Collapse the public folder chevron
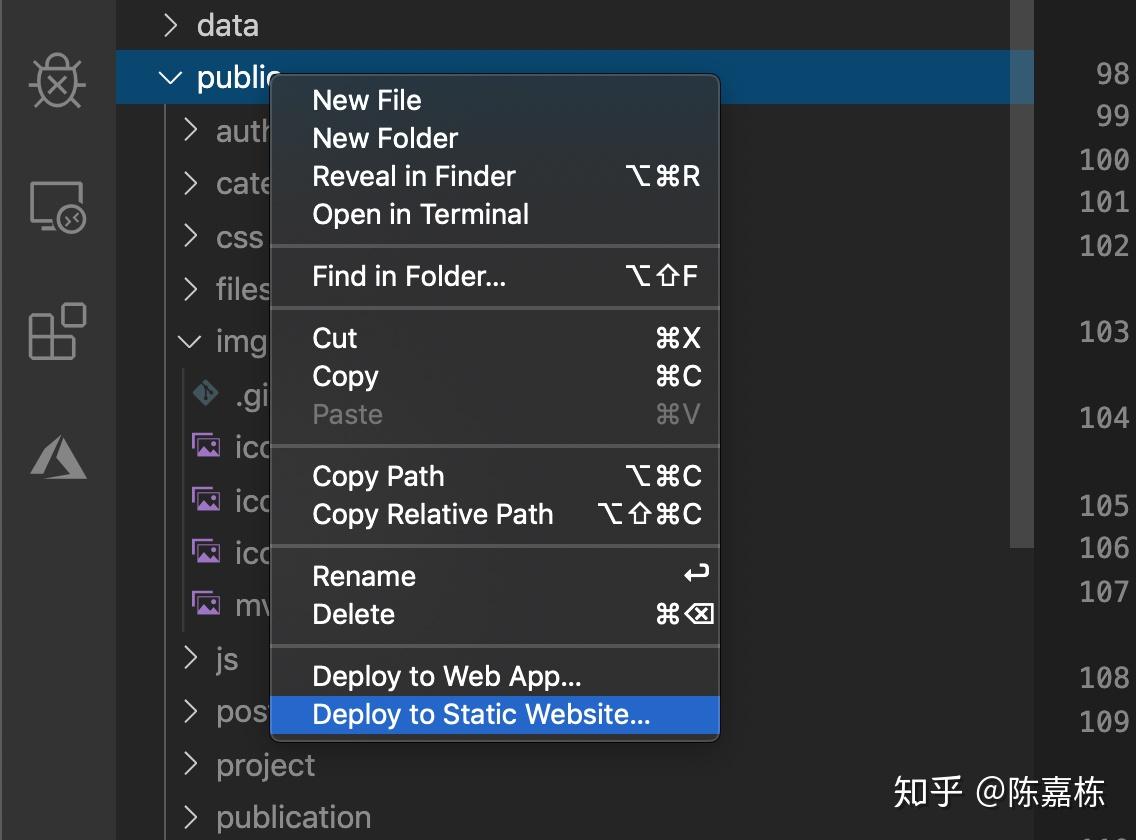This screenshot has height=840, width=1136. point(171,77)
